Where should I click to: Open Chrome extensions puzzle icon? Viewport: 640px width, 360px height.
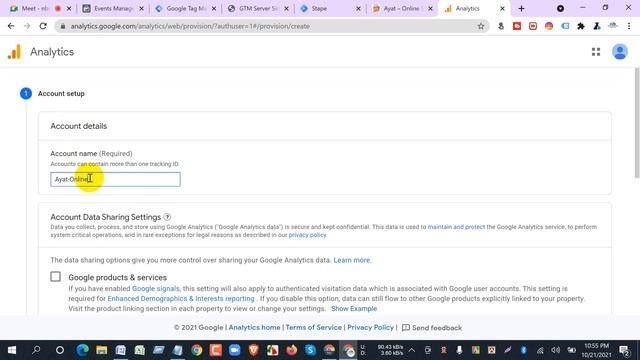click(x=581, y=26)
